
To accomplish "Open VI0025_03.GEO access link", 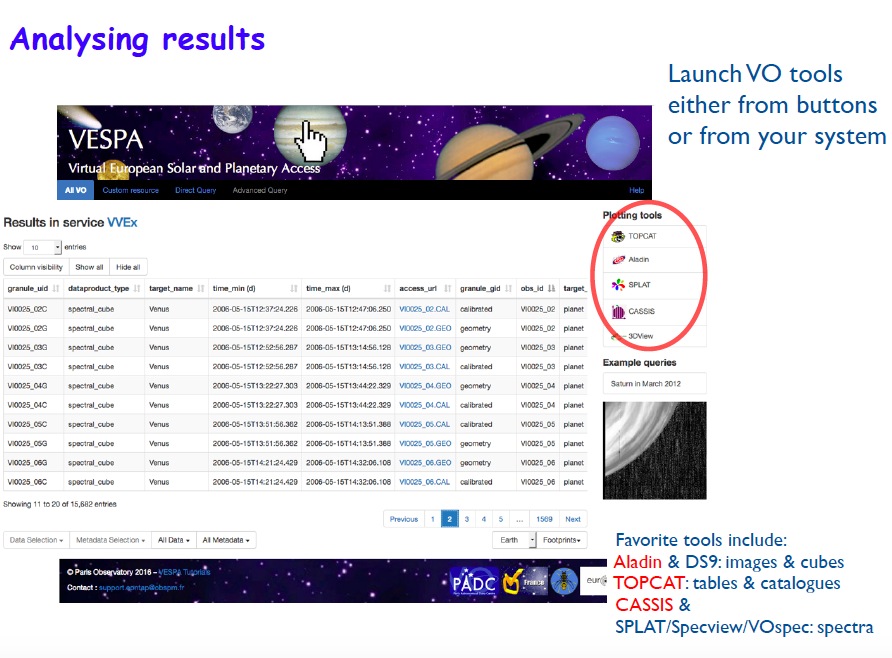I will [425, 347].
